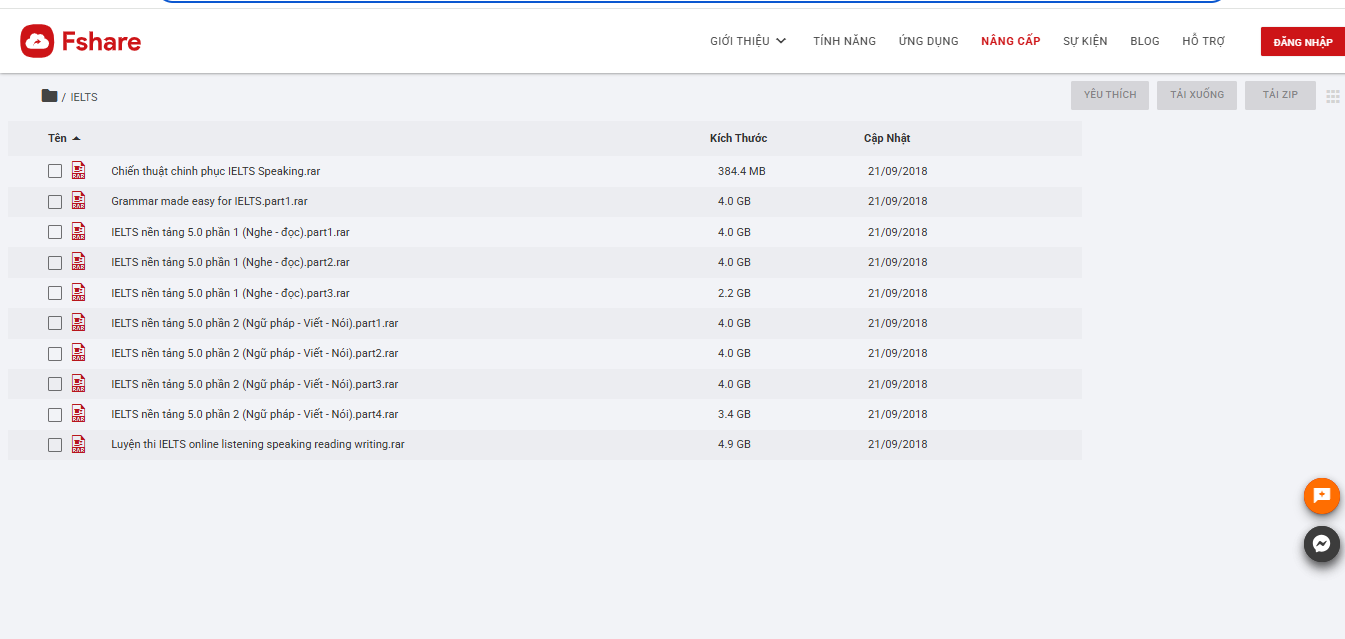
Task: Click RAR icon of phần 2 Ngữ pháp part4
Action: [79, 414]
